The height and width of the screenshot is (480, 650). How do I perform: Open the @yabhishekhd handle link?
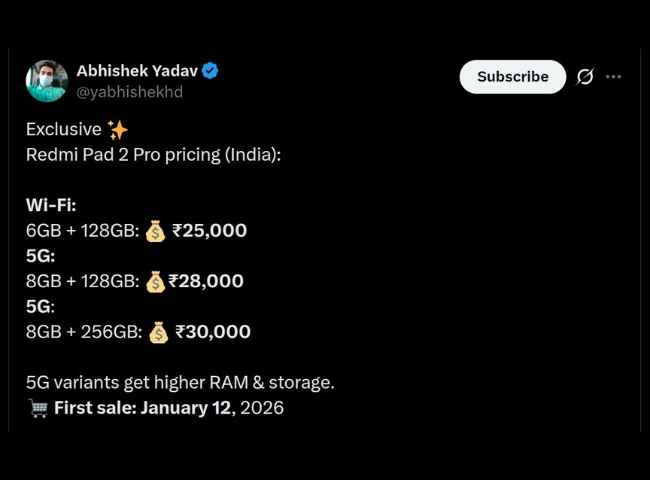(129, 92)
